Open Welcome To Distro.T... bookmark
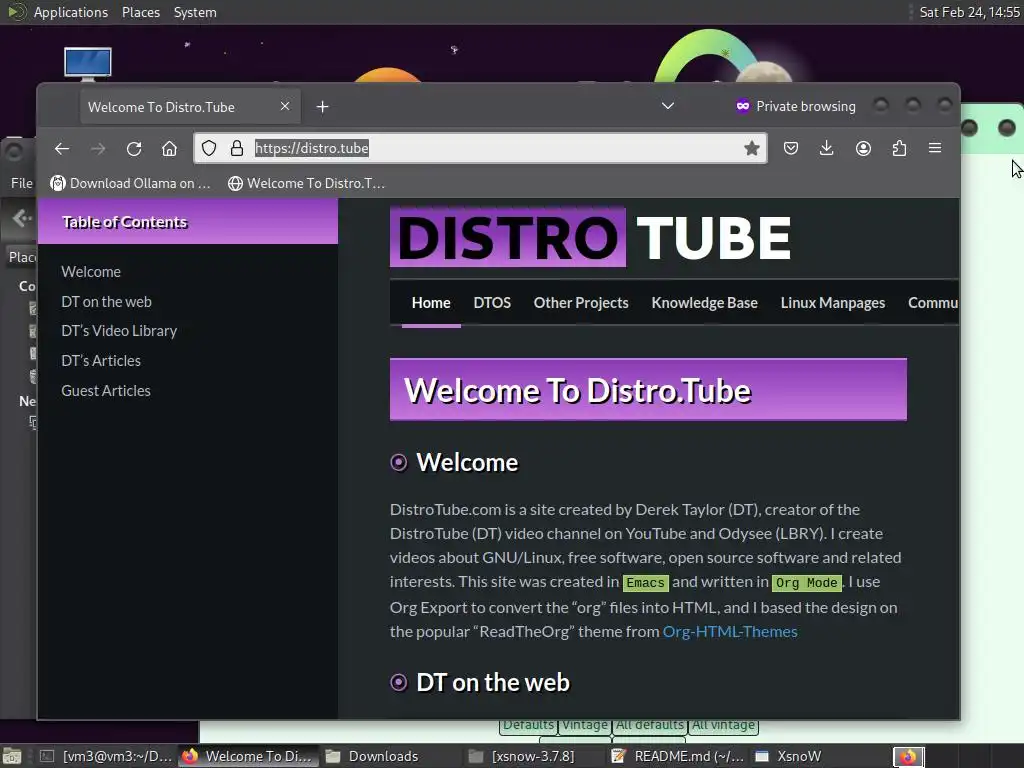 306,184
